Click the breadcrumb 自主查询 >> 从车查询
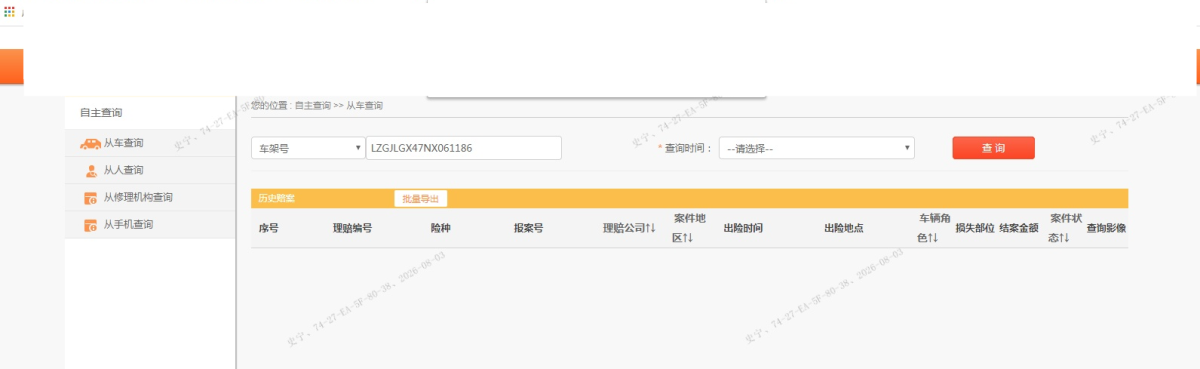1200x369 pixels. [338, 105]
